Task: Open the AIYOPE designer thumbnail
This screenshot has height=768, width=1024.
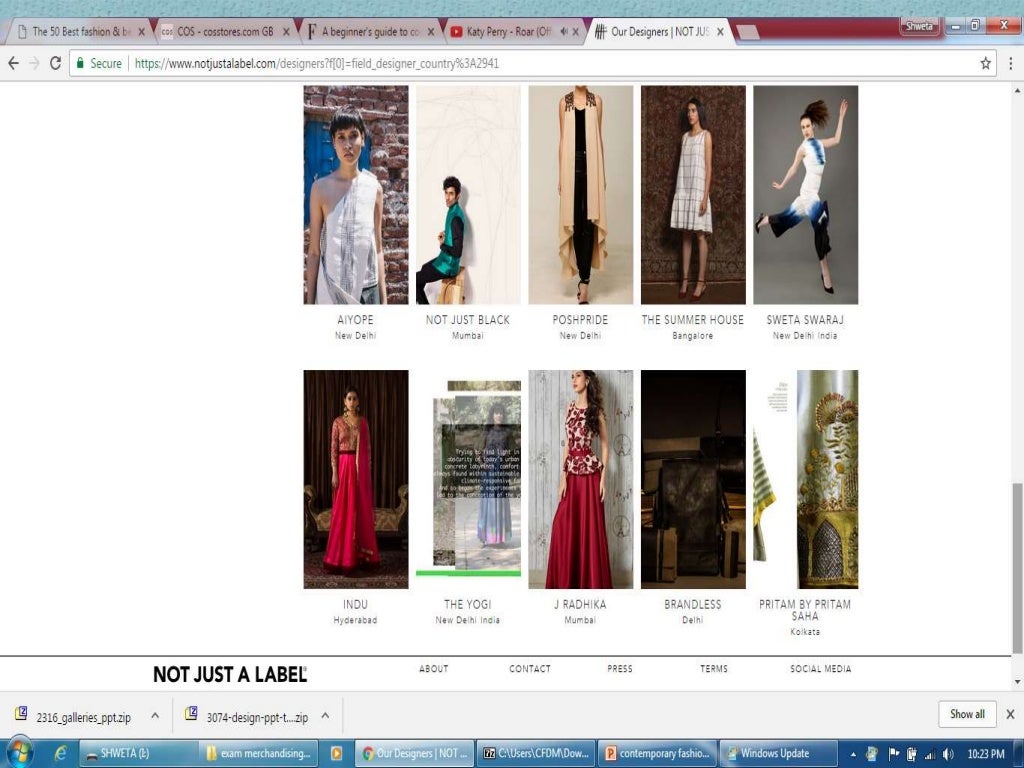Action: pyautogui.click(x=356, y=195)
